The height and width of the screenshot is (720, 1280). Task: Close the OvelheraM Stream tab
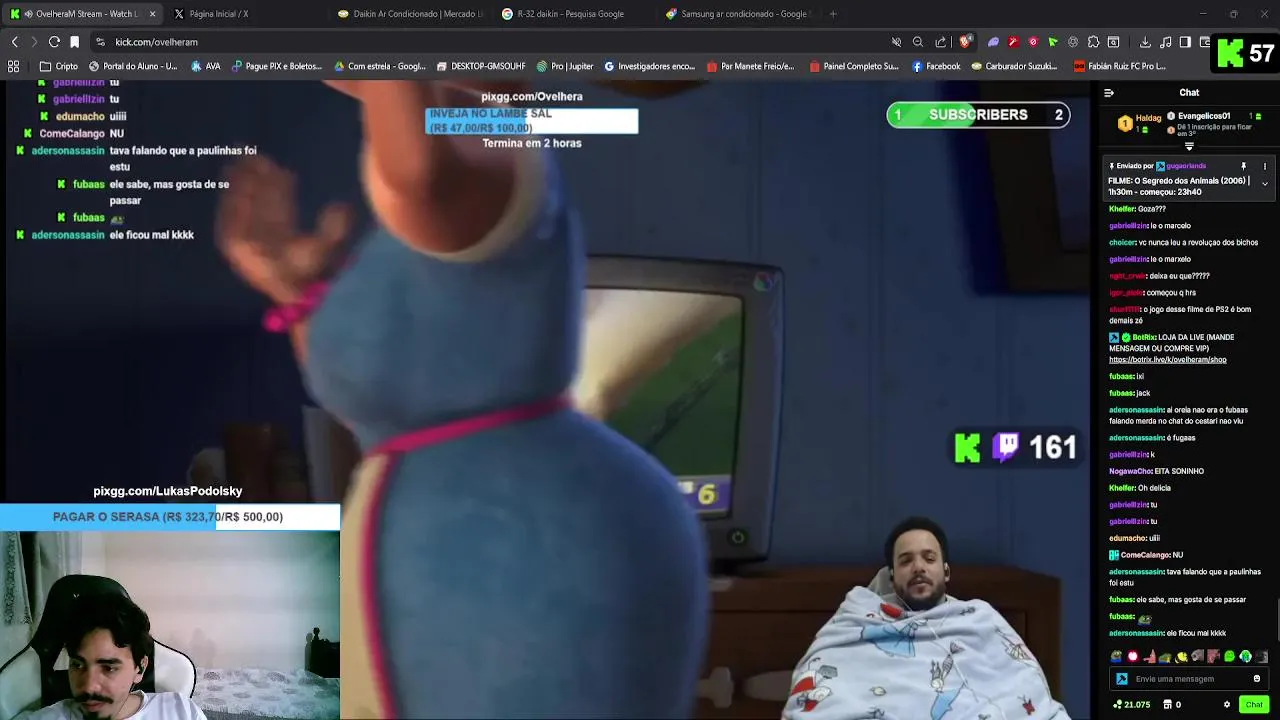point(152,14)
